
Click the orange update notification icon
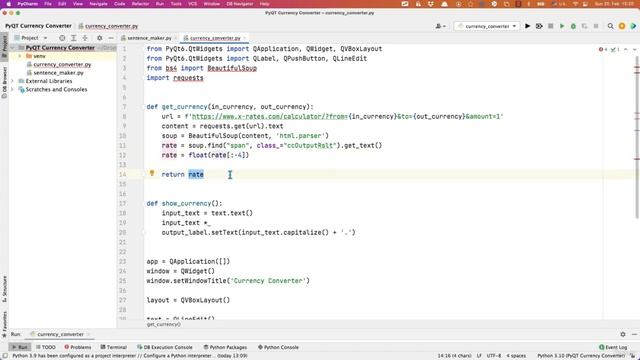(622, 26)
